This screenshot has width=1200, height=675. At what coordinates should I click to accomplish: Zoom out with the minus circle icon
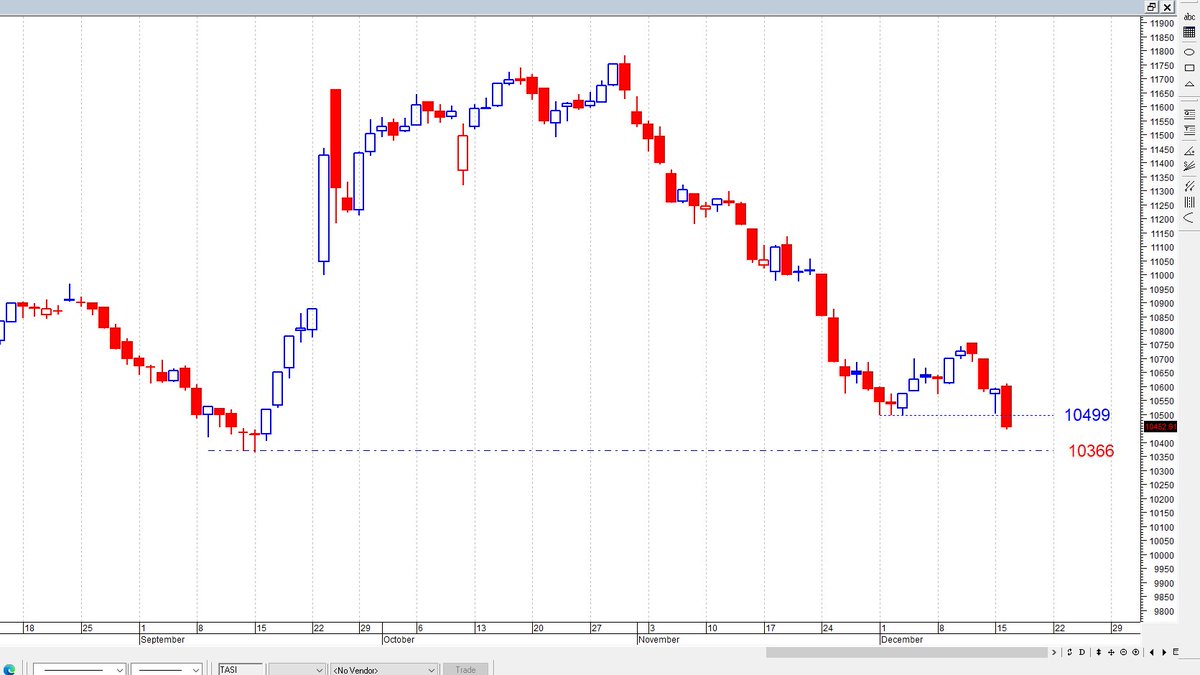tap(1123, 652)
